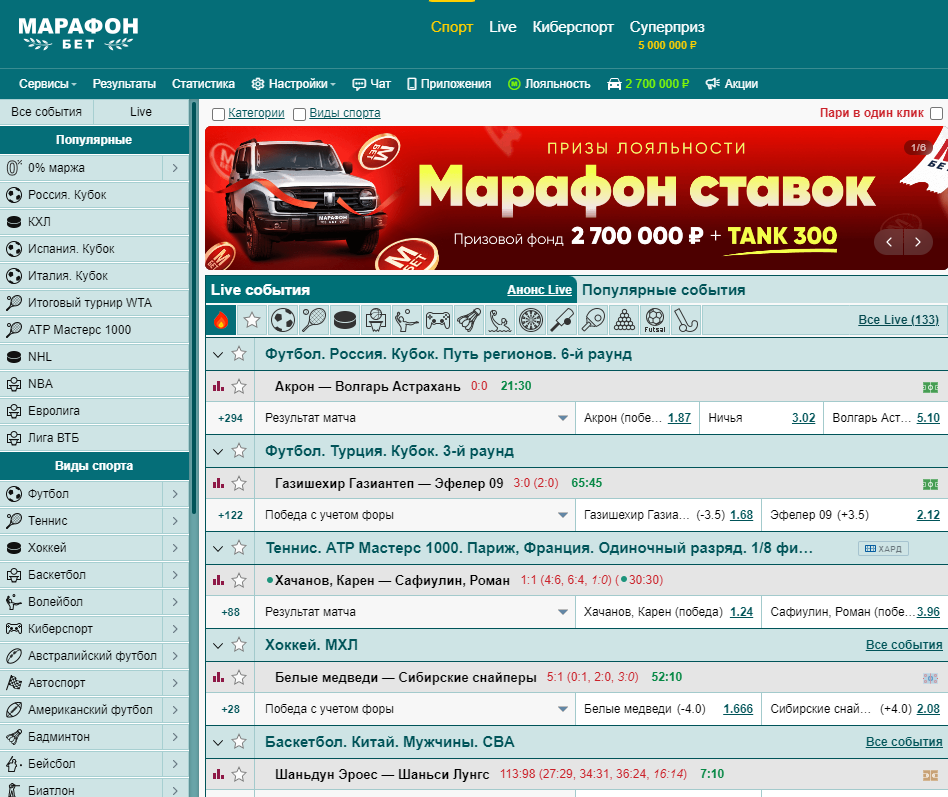Open the Настройки dropdown menu
948x797 pixels.
[293, 84]
